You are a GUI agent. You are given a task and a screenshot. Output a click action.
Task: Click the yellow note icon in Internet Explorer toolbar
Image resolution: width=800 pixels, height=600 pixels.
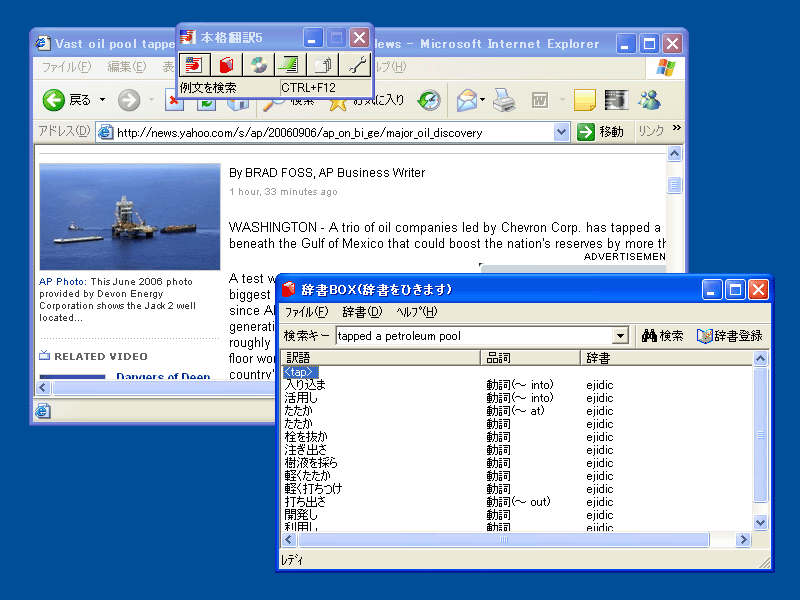[585, 100]
